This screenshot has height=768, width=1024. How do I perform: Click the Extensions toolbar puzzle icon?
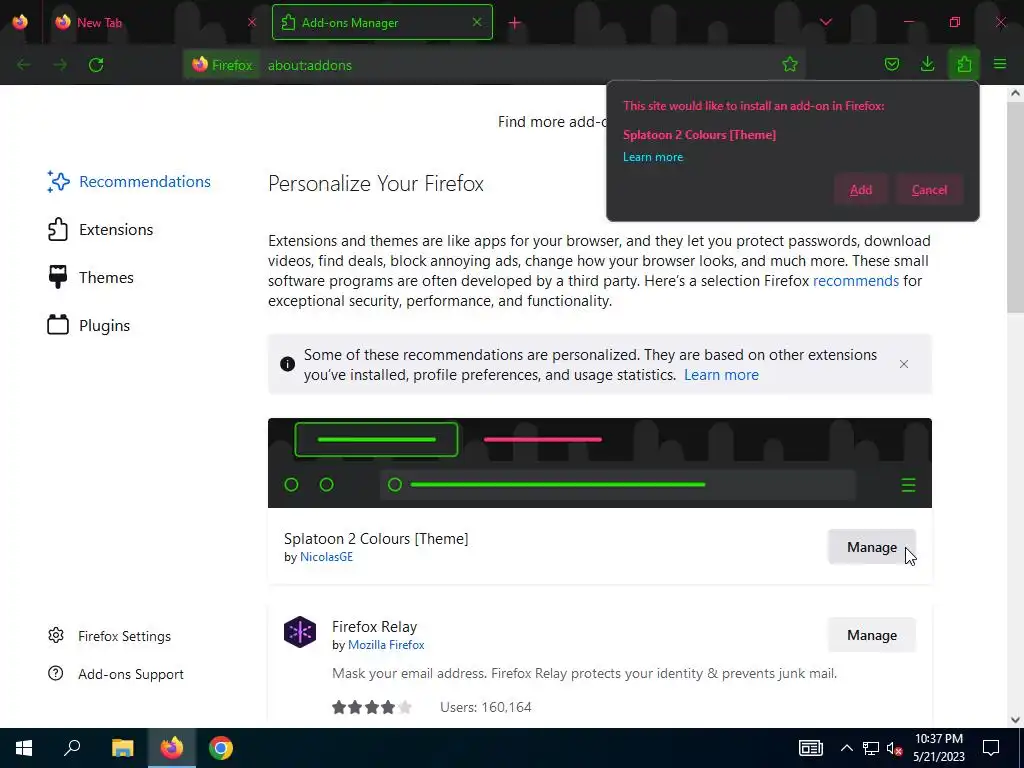coord(964,64)
